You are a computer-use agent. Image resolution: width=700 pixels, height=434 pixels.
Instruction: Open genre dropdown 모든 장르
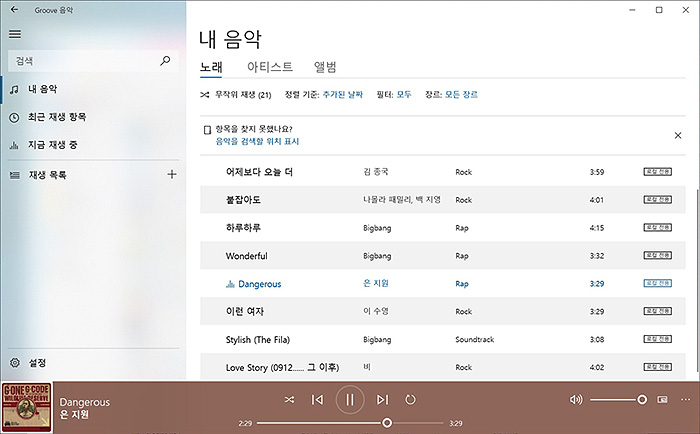[461, 94]
